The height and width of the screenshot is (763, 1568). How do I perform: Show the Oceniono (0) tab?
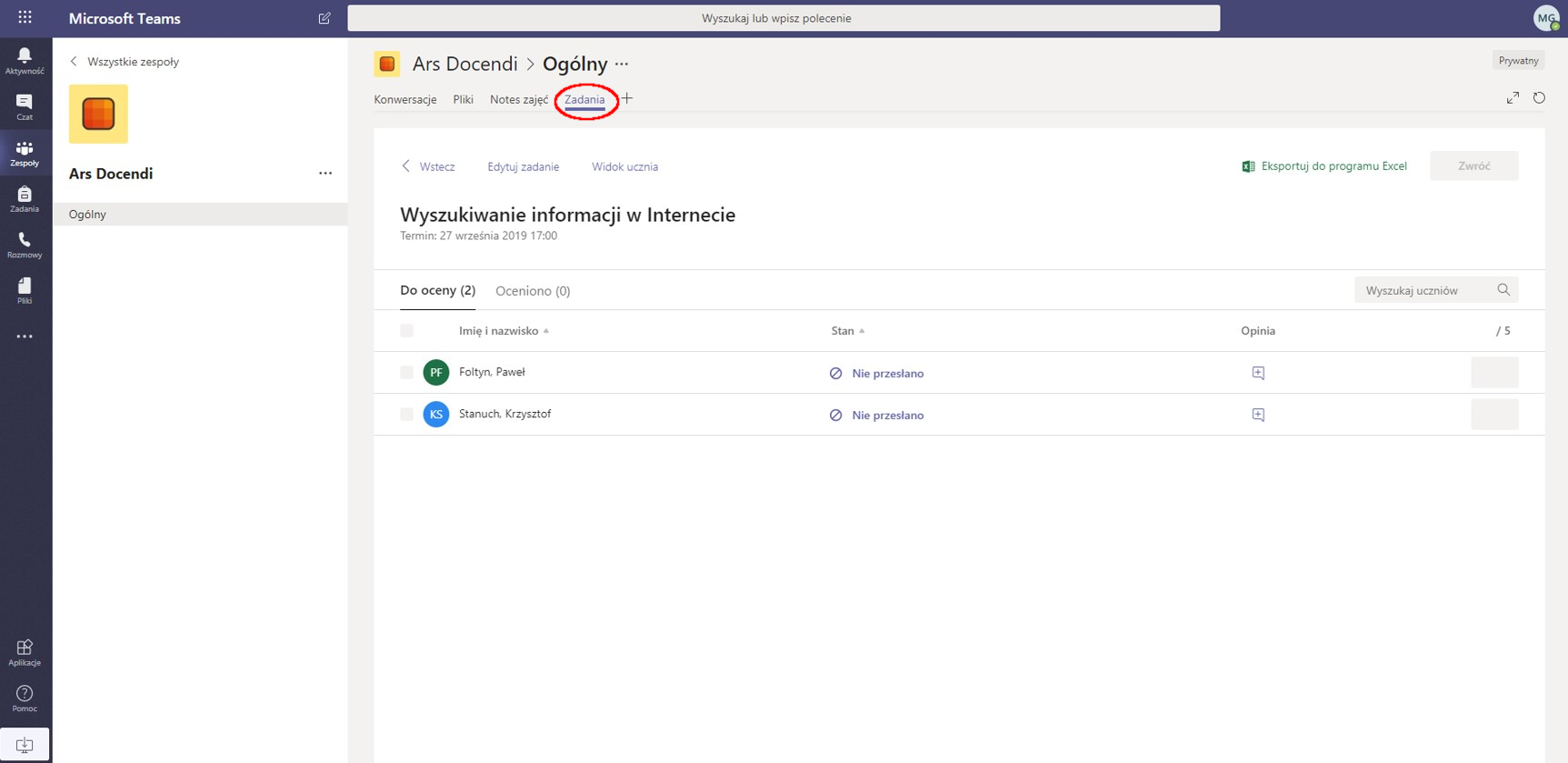point(533,291)
